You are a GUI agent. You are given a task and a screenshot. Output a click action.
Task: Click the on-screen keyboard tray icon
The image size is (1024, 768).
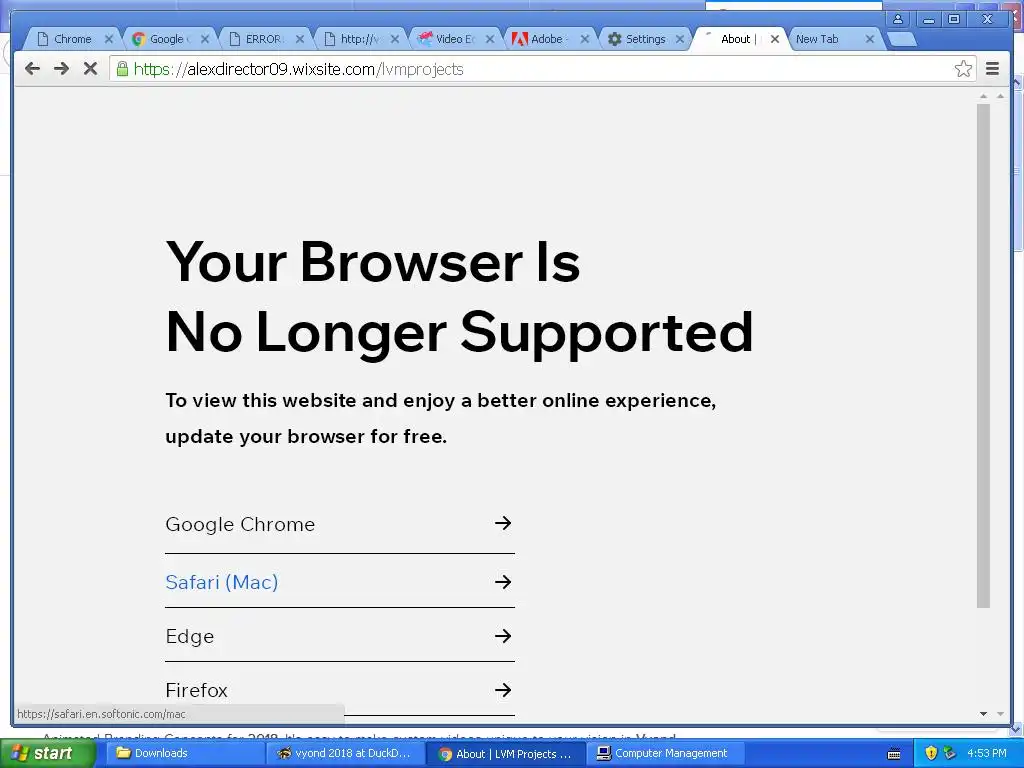[895, 754]
